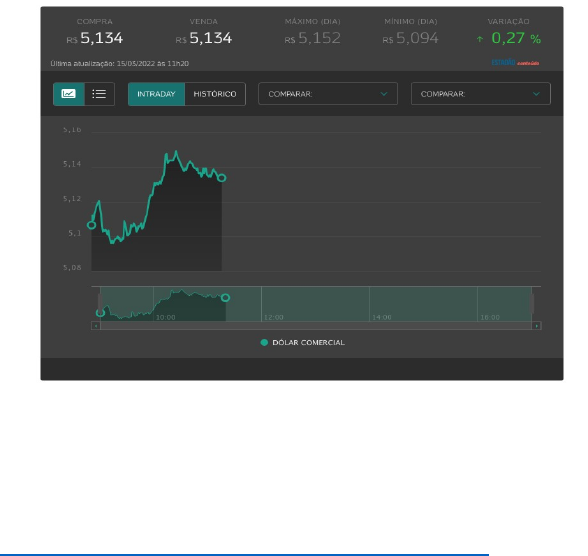Select the INTRADAY tab
Image resolution: width=588 pixels, height=556 pixels.
(156, 94)
